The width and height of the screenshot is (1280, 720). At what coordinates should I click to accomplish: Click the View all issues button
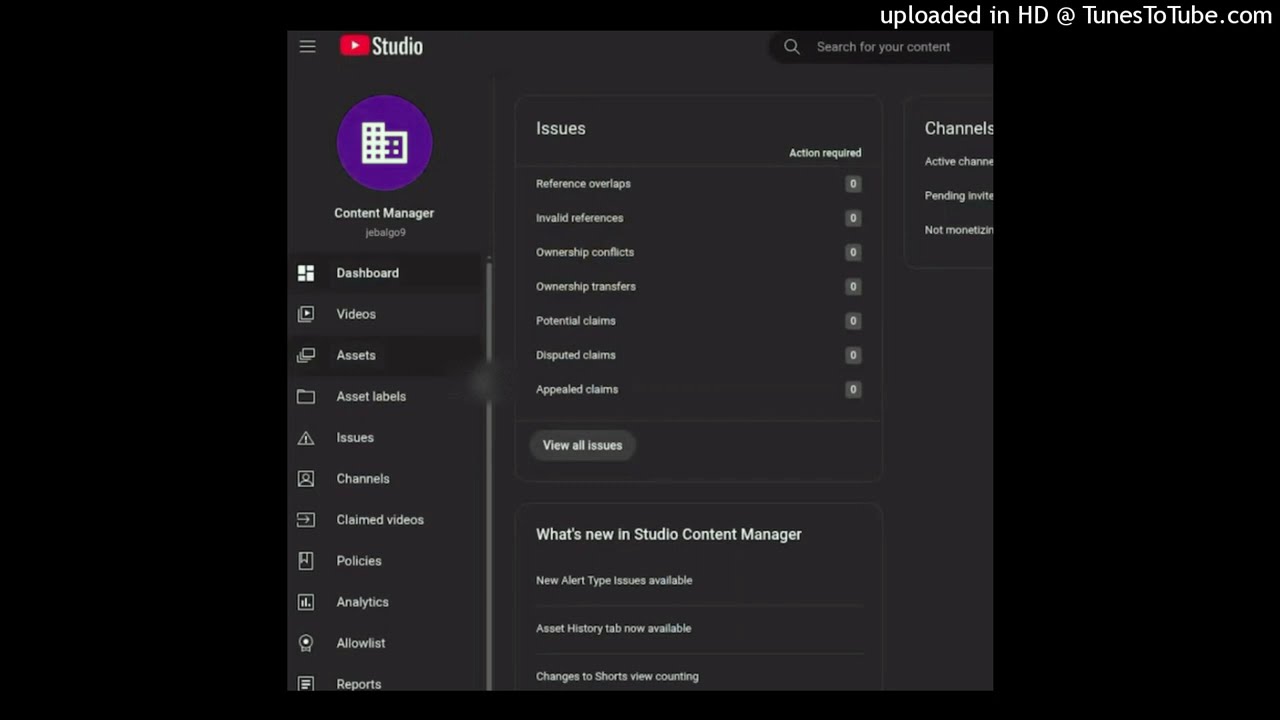582,445
